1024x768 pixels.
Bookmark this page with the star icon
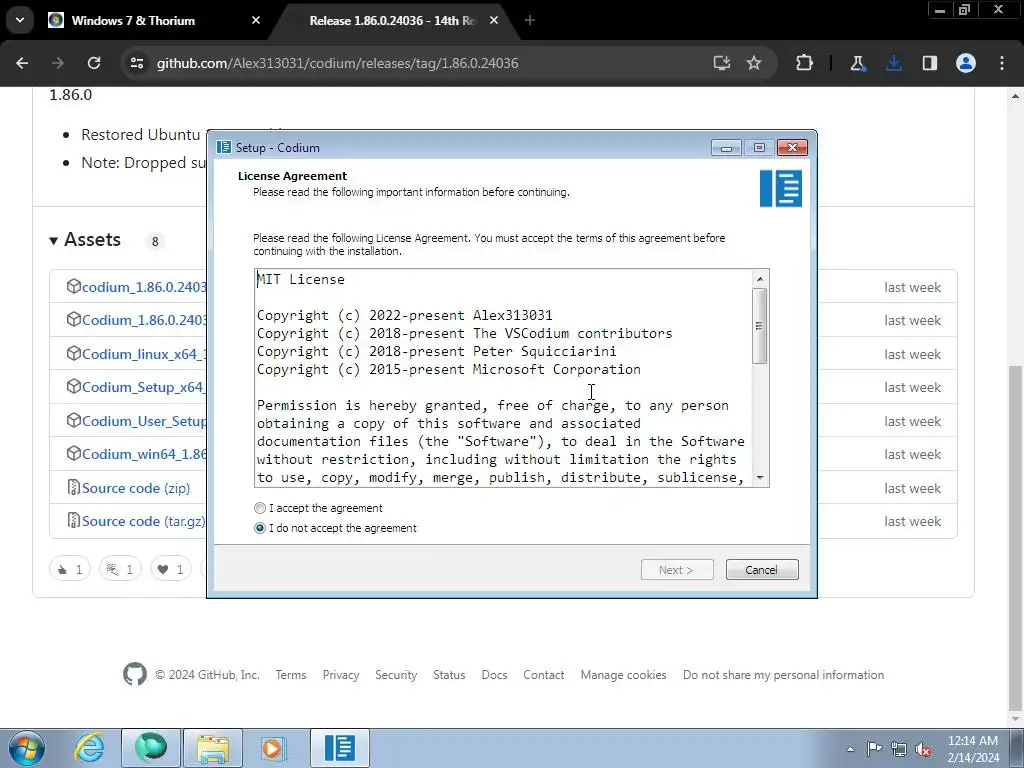(754, 63)
